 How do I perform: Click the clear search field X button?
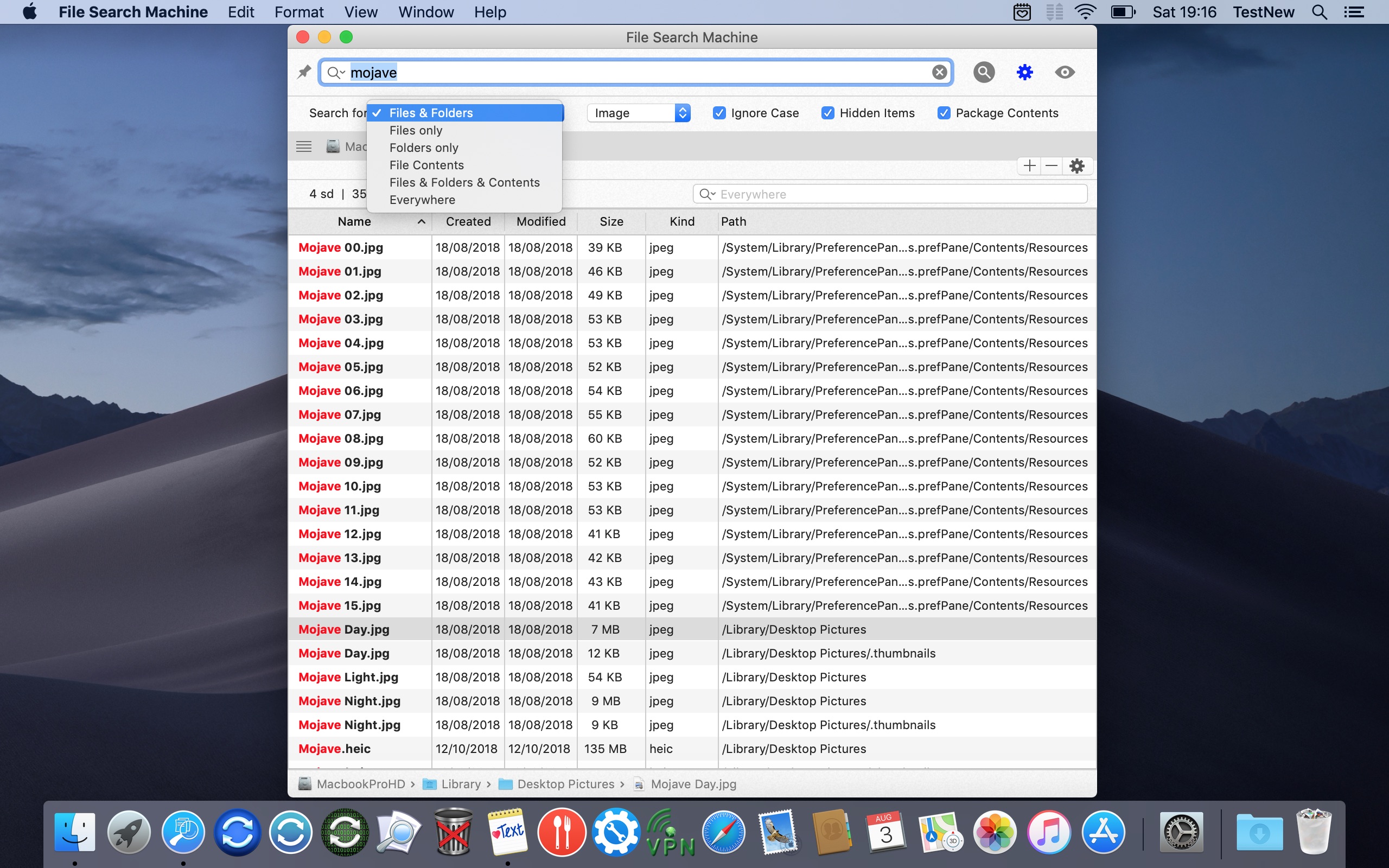[939, 71]
